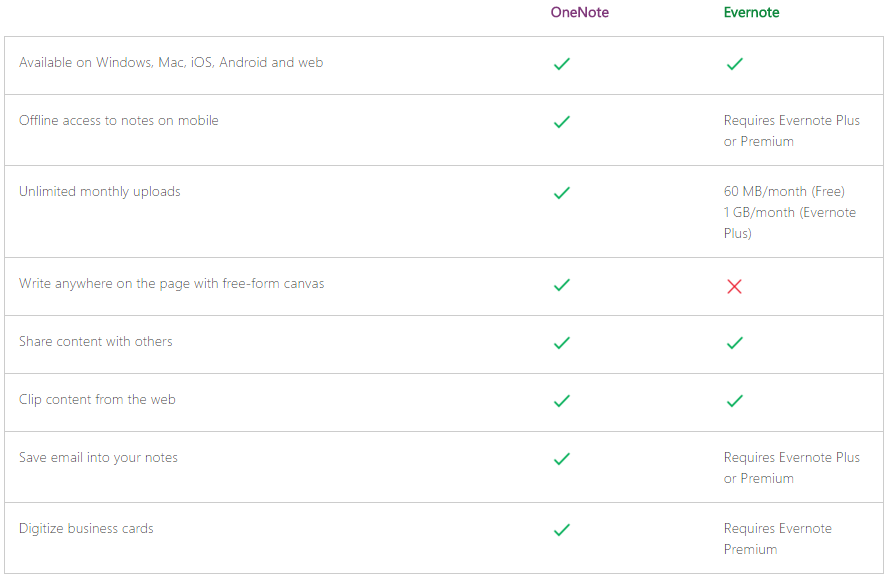Click OneNote checkmark for unlimited monthly uploads

(x=562, y=193)
